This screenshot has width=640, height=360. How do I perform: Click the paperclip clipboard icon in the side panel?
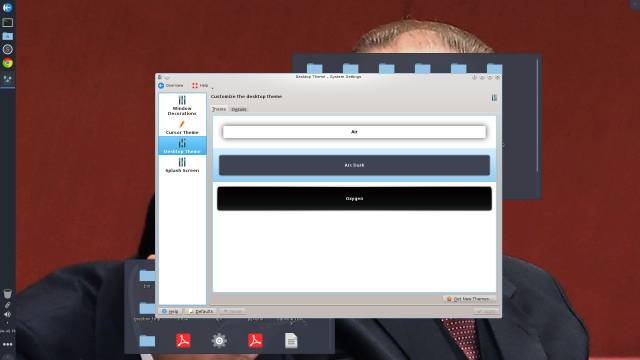7,305
